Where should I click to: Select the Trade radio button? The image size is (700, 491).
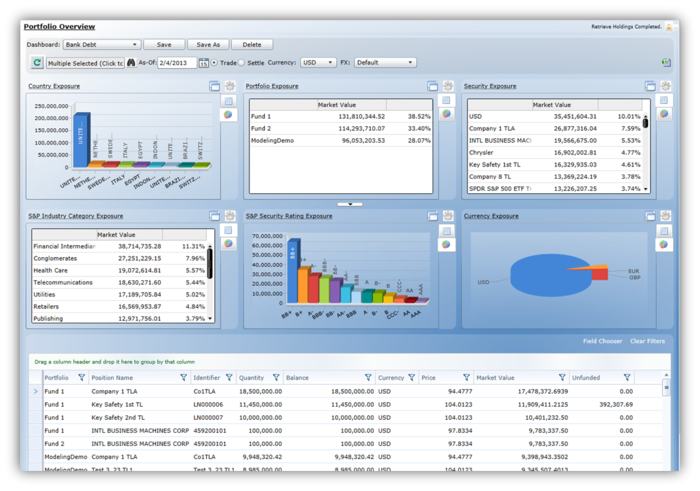click(214, 63)
